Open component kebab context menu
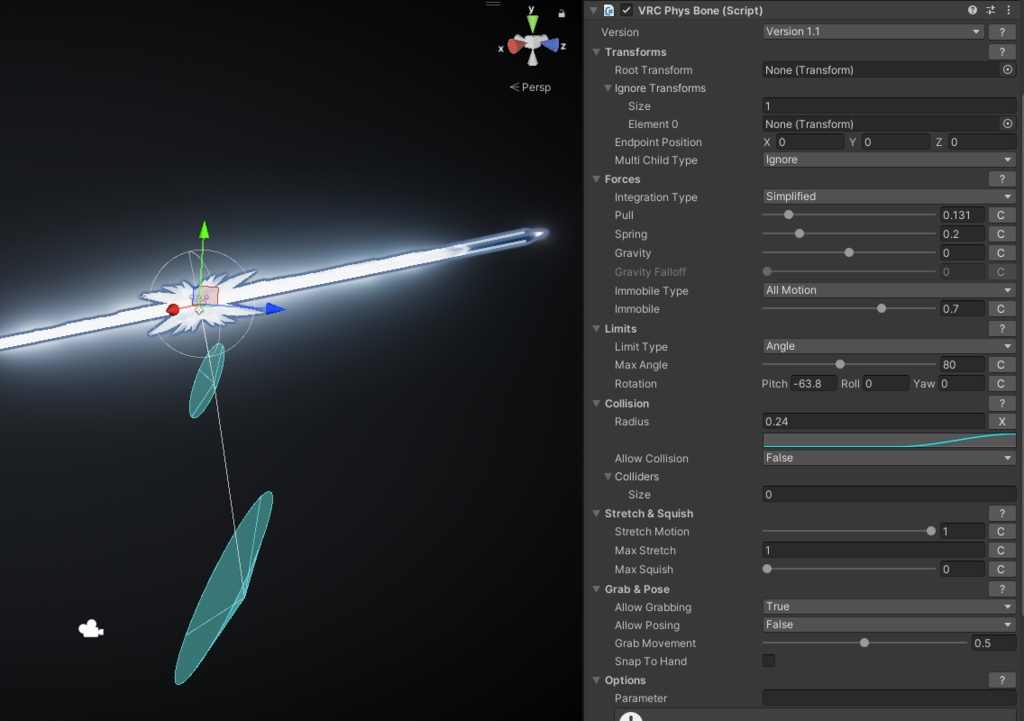Screen dimensions: 1024x721 point(1008,10)
